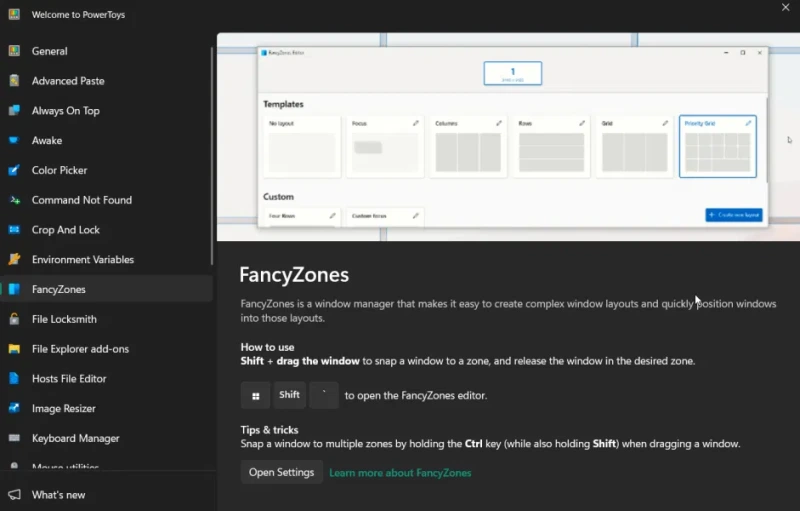Open Crop And Lock icon
The height and width of the screenshot is (511, 800).
[x=14, y=230]
